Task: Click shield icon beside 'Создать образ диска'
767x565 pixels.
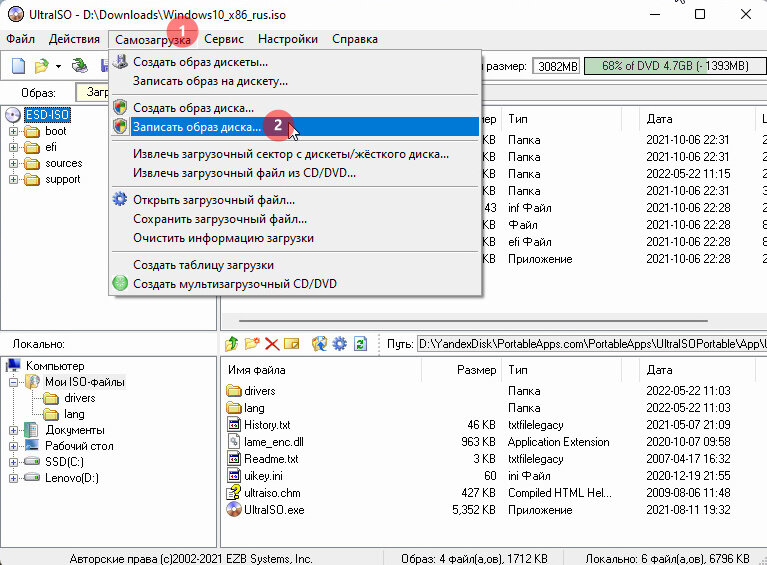Action: point(120,107)
